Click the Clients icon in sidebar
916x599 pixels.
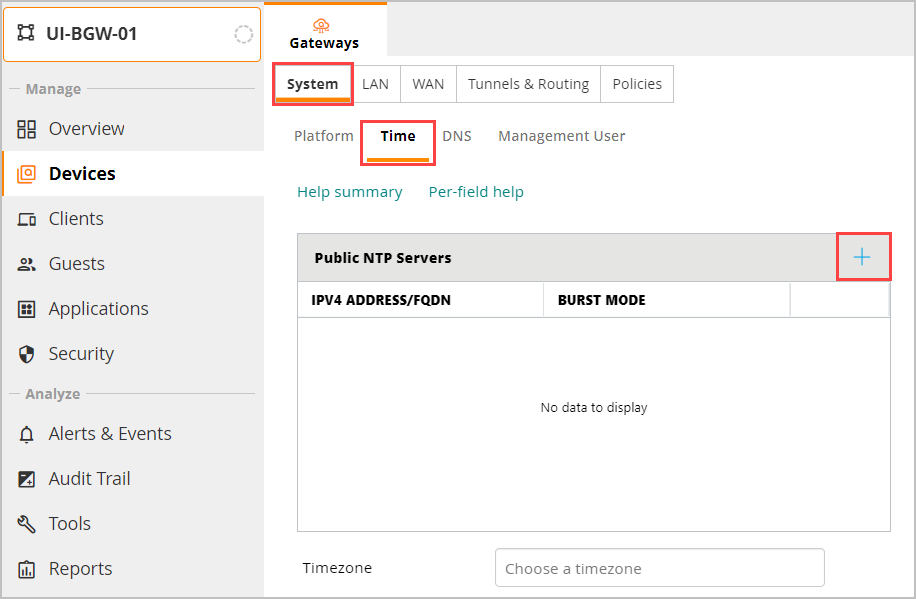27,219
